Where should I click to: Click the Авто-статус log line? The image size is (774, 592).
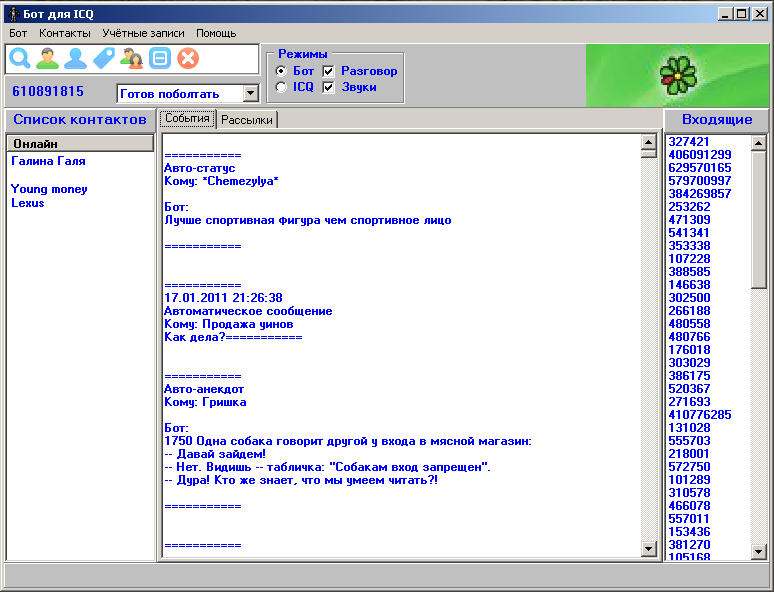click(x=199, y=168)
